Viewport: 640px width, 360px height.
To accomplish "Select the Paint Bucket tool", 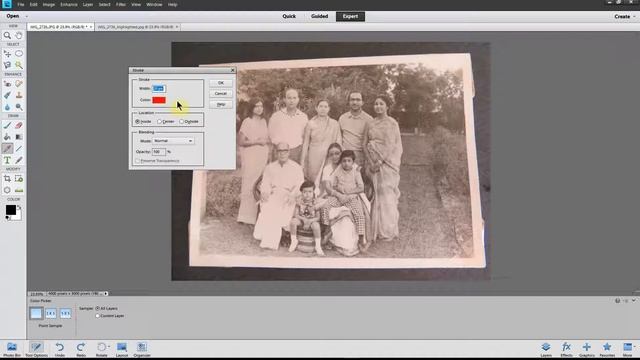I will coord(7,137).
